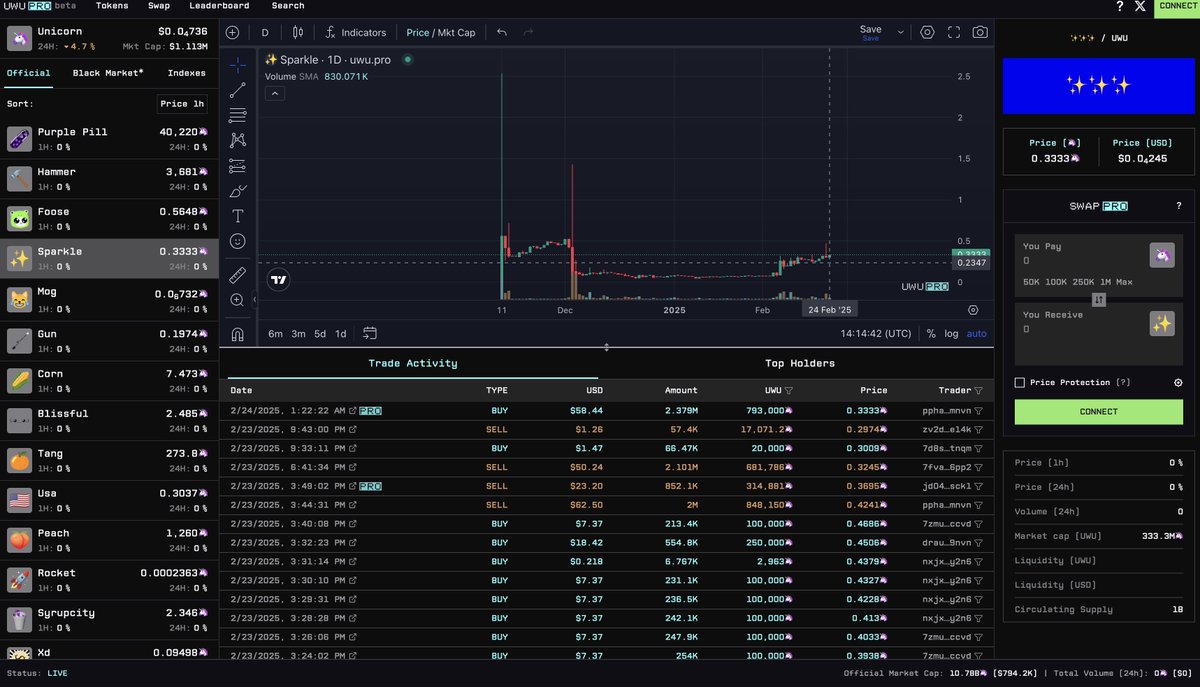The image size is (1200, 687).
Task: Select the ruler measure tool
Action: (x=237, y=274)
